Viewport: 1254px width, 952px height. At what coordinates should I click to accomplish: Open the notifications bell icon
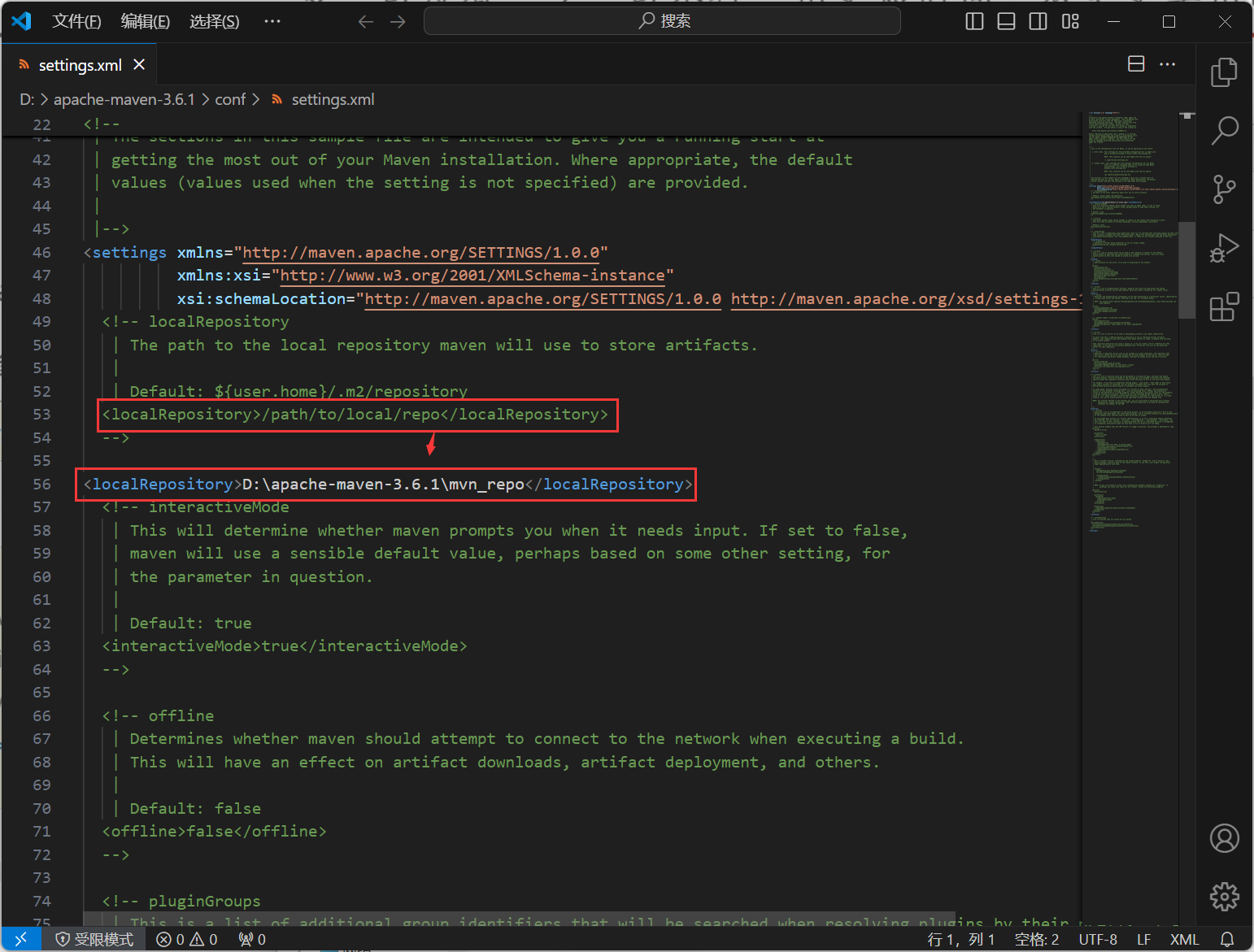[x=1227, y=939]
